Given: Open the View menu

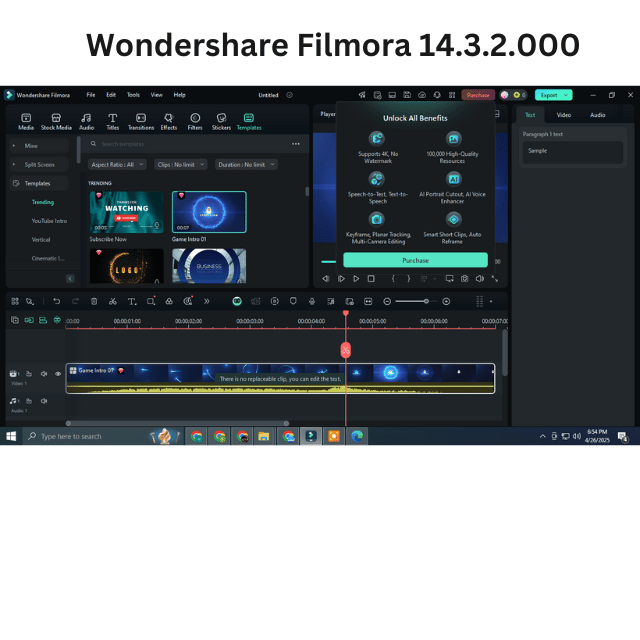Looking at the screenshot, I should (x=156, y=95).
